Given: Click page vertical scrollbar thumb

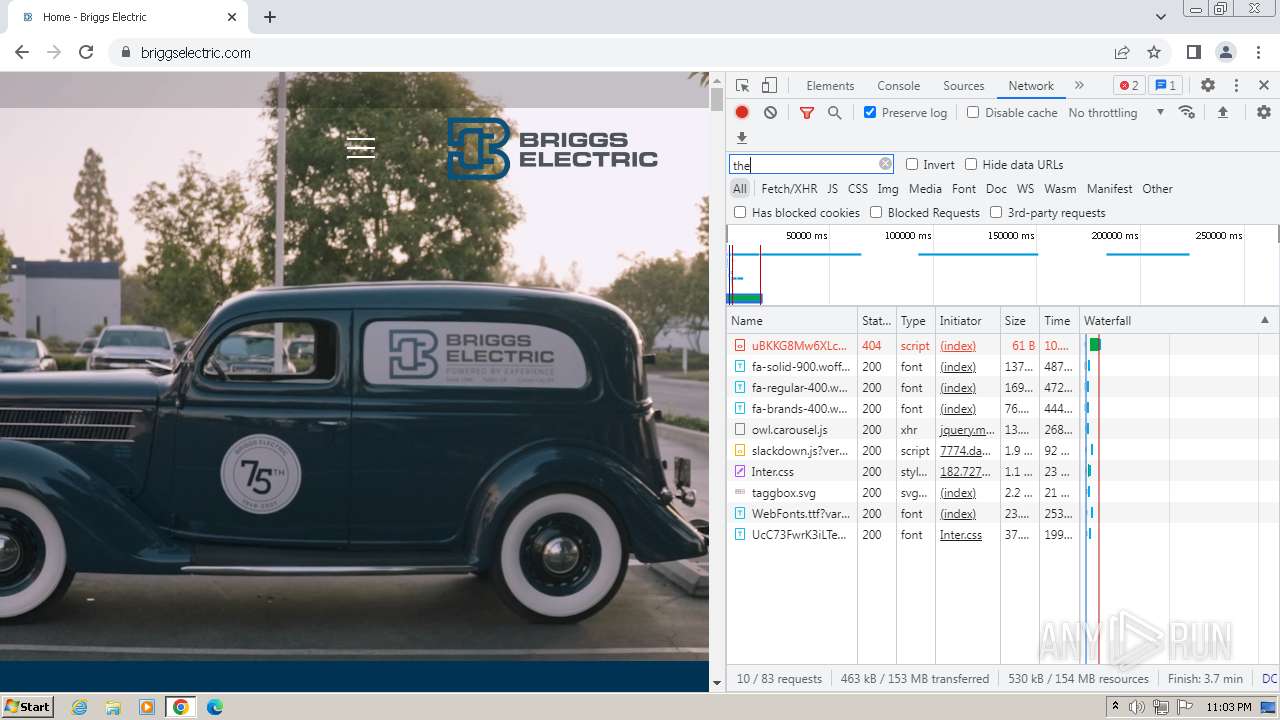Looking at the screenshot, I should click(716, 99).
